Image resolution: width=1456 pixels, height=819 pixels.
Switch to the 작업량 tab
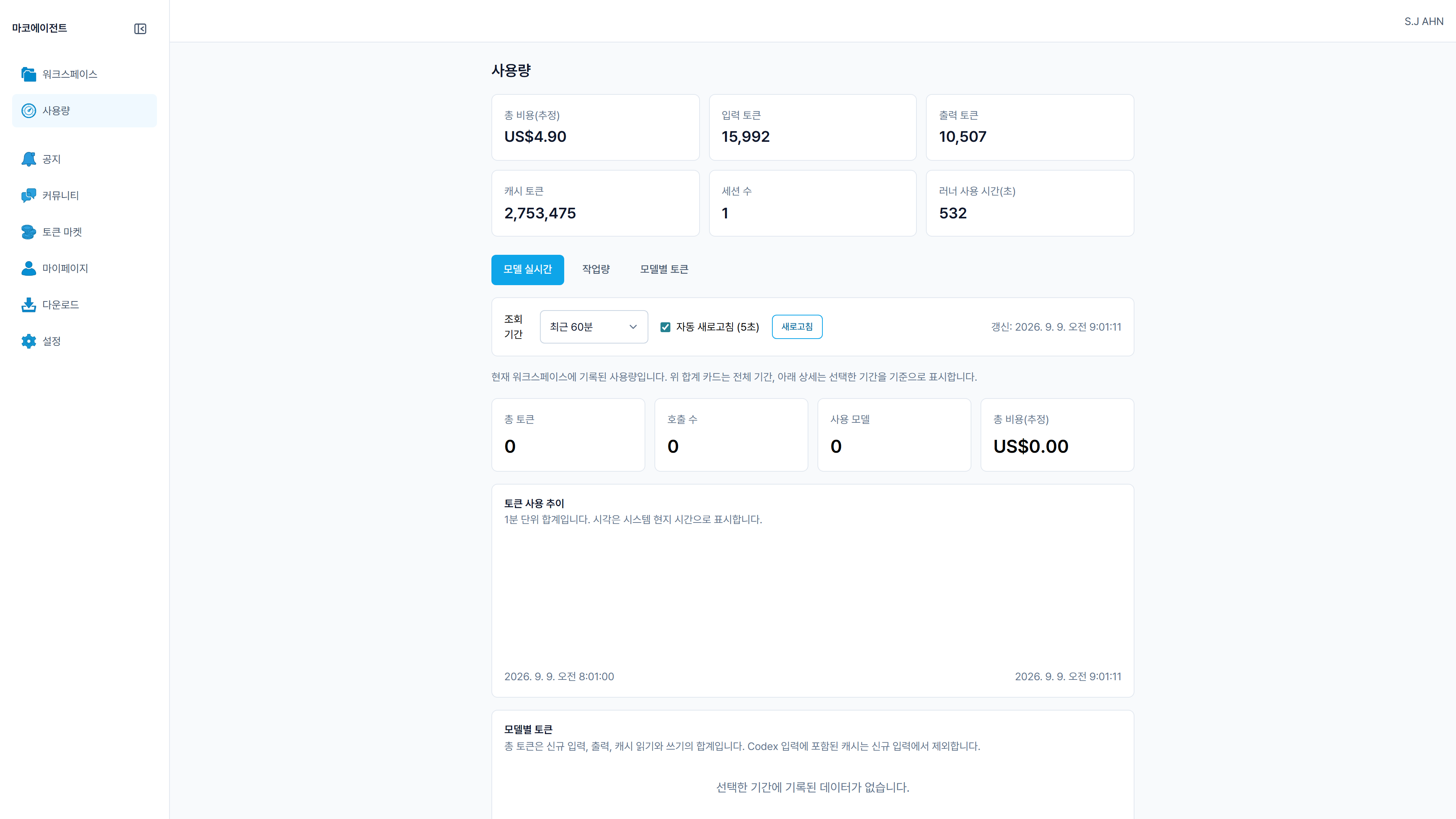(596, 270)
